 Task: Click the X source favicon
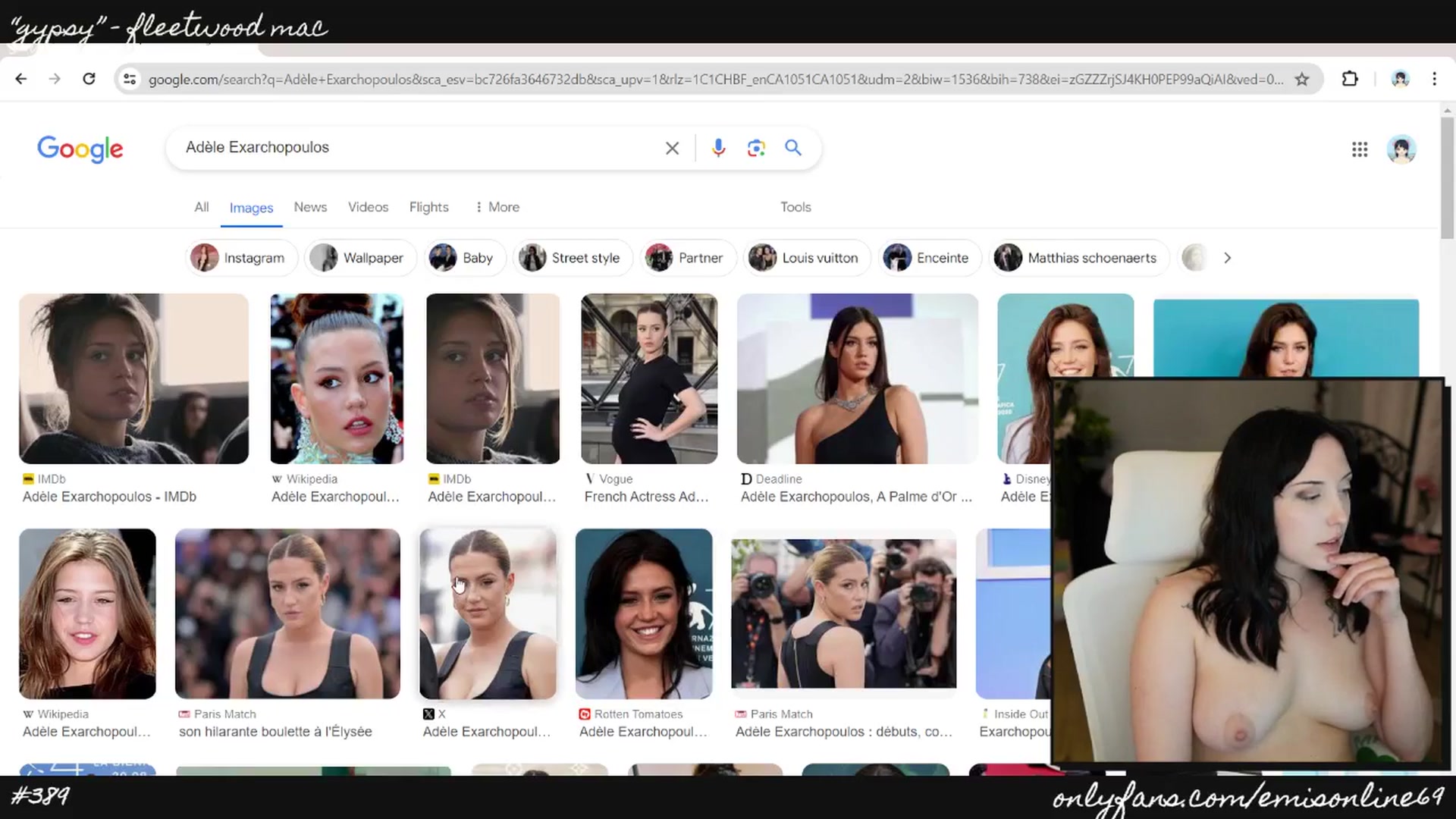[428, 714]
